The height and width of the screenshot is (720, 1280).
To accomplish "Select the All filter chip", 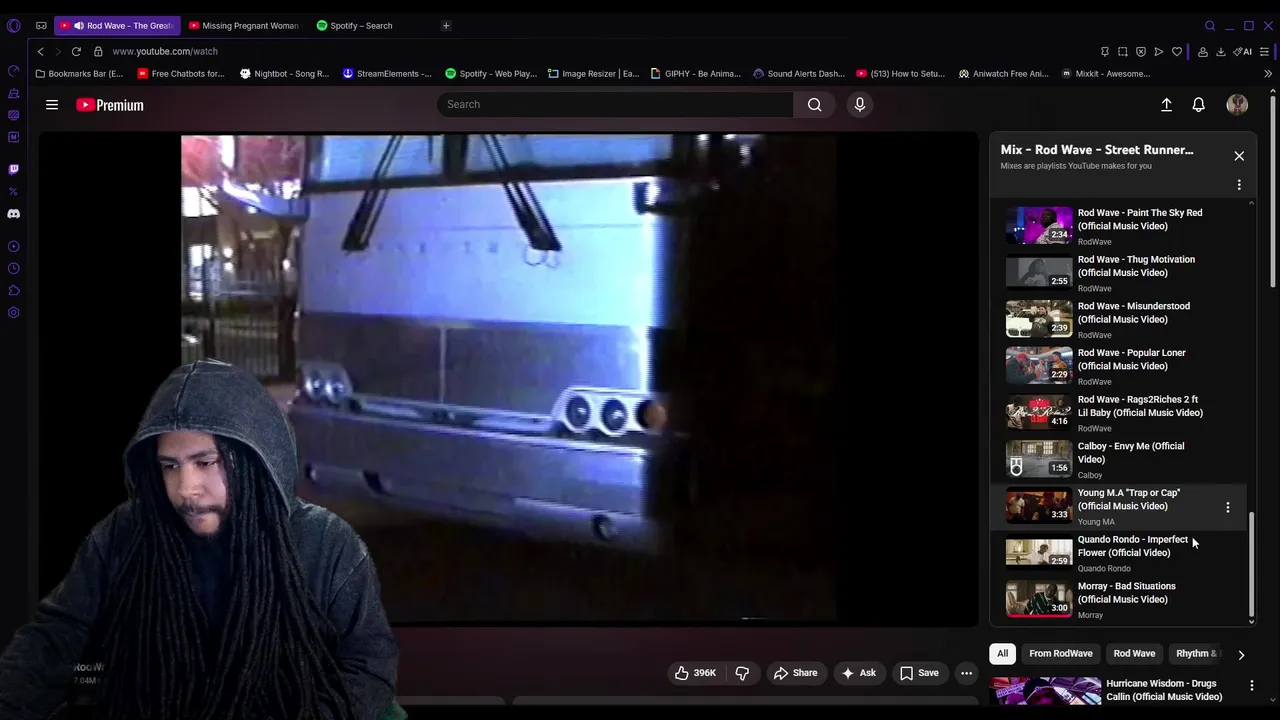I will [x=1002, y=654].
